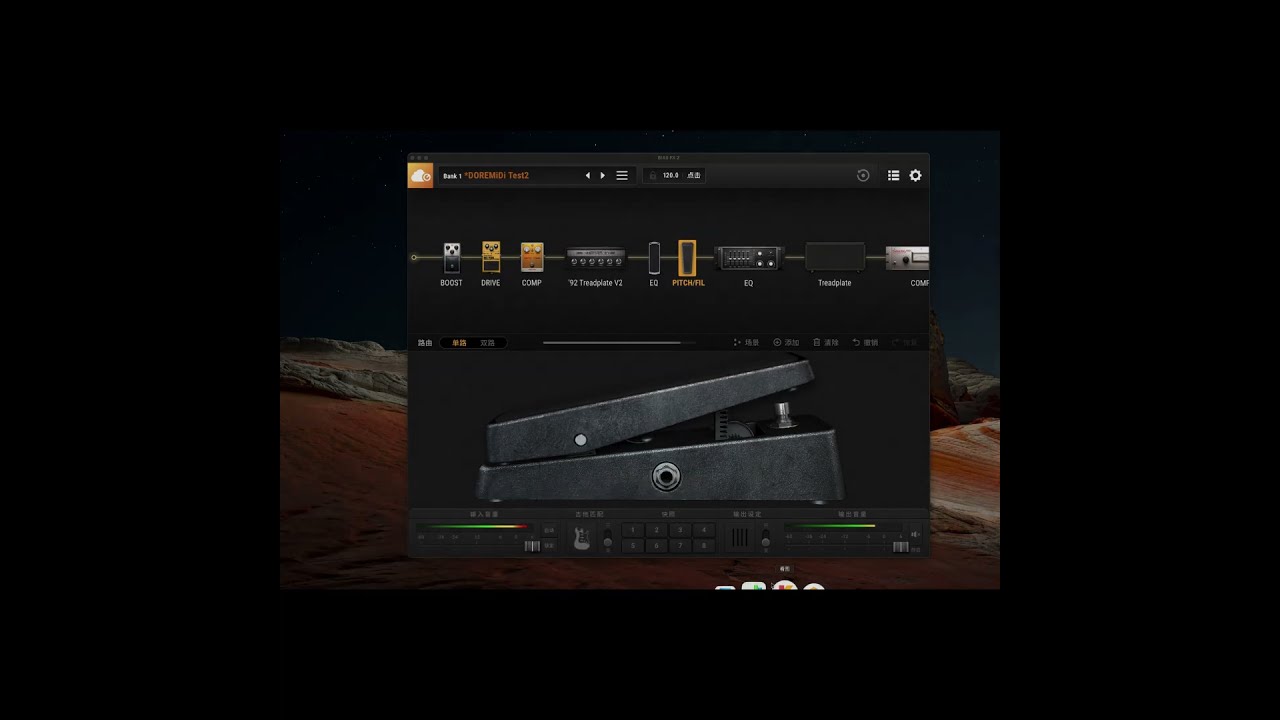Select the small EQ pedal after the amp

tap(654, 258)
